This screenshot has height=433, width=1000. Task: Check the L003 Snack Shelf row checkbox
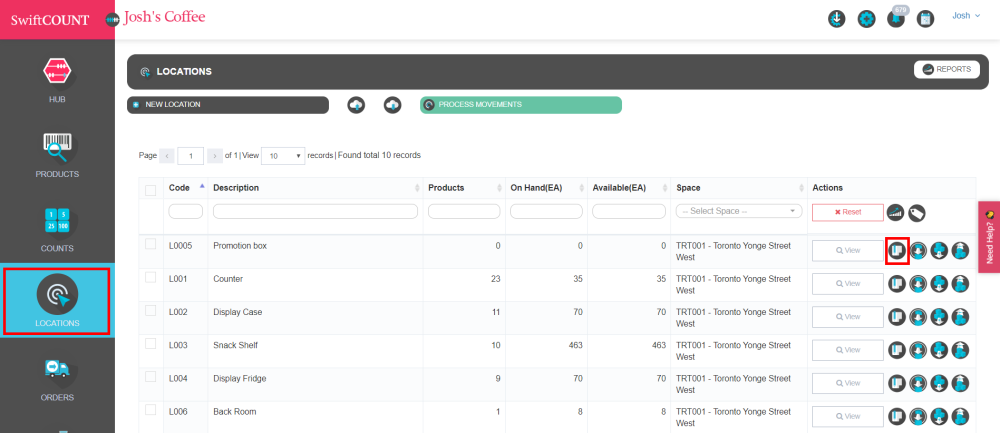pyautogui.click(x=151, y=343)
